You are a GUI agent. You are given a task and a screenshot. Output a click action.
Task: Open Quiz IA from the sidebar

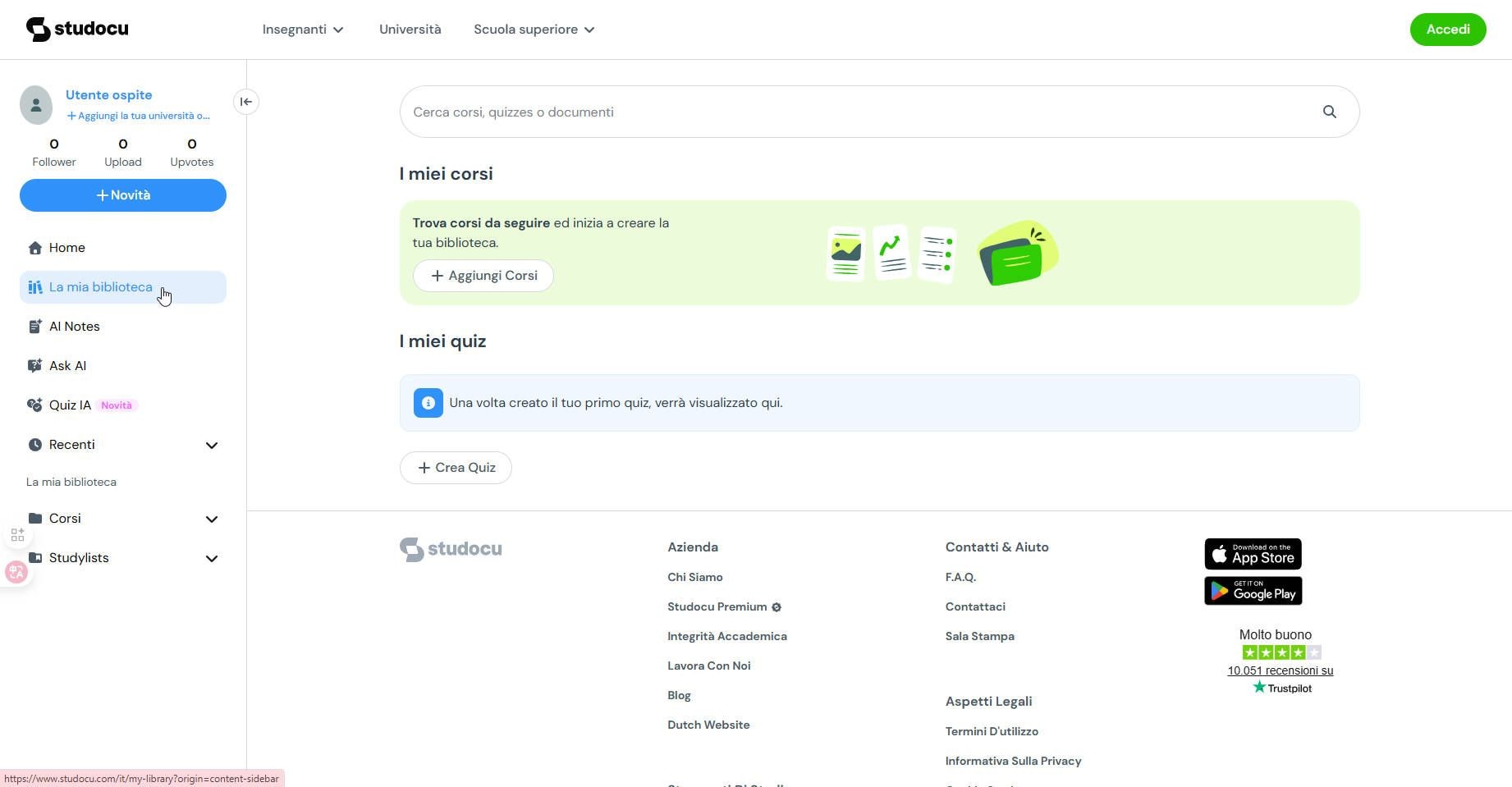70,405
